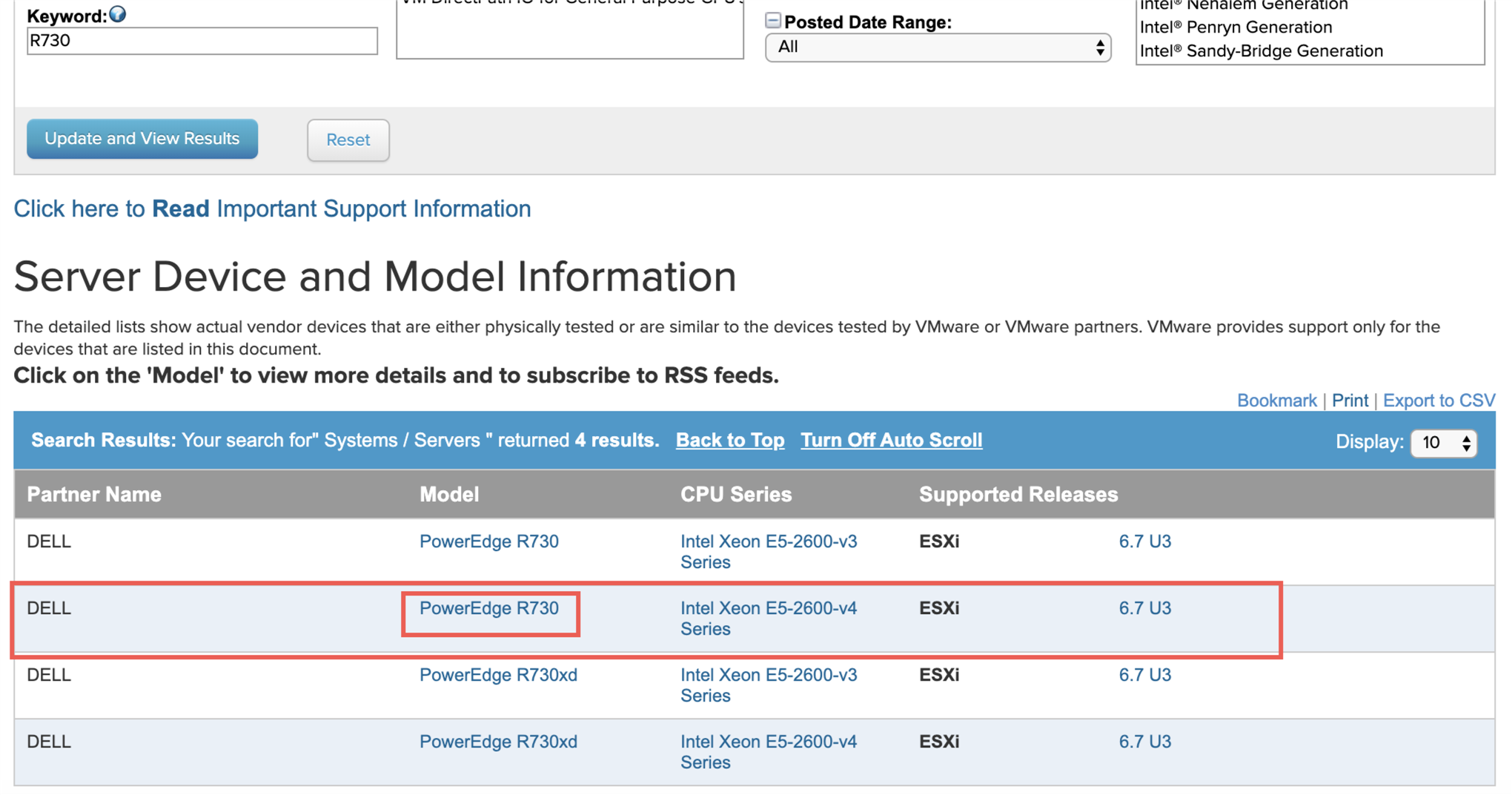Viewport: 1512px width, 795px height.
Task: Open PowerEdge R730 model in E5-2600-v4 row
Action: pos(489,608)
